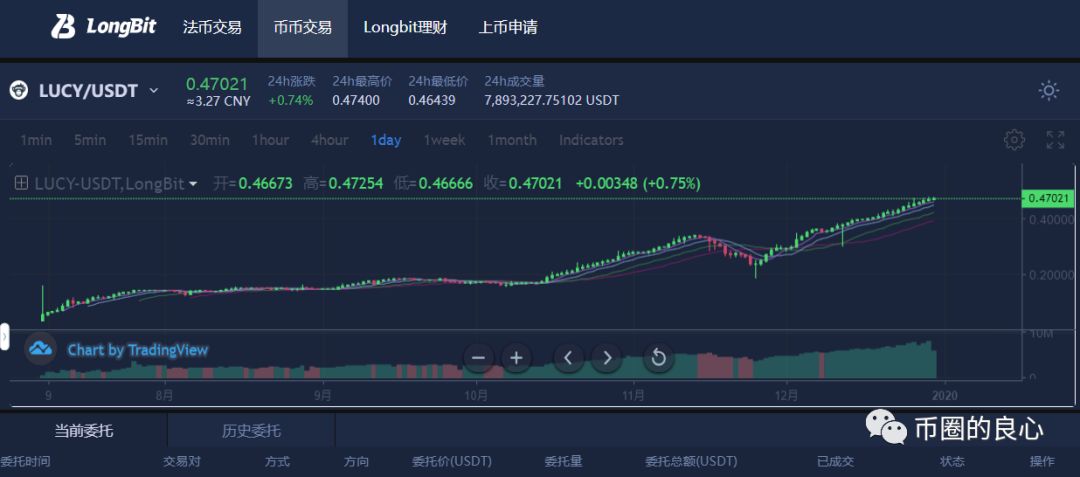Screen dimensions: 1080x477
Task: Click the ≈3.27 CNY price conversion
Action: (218, 101)
